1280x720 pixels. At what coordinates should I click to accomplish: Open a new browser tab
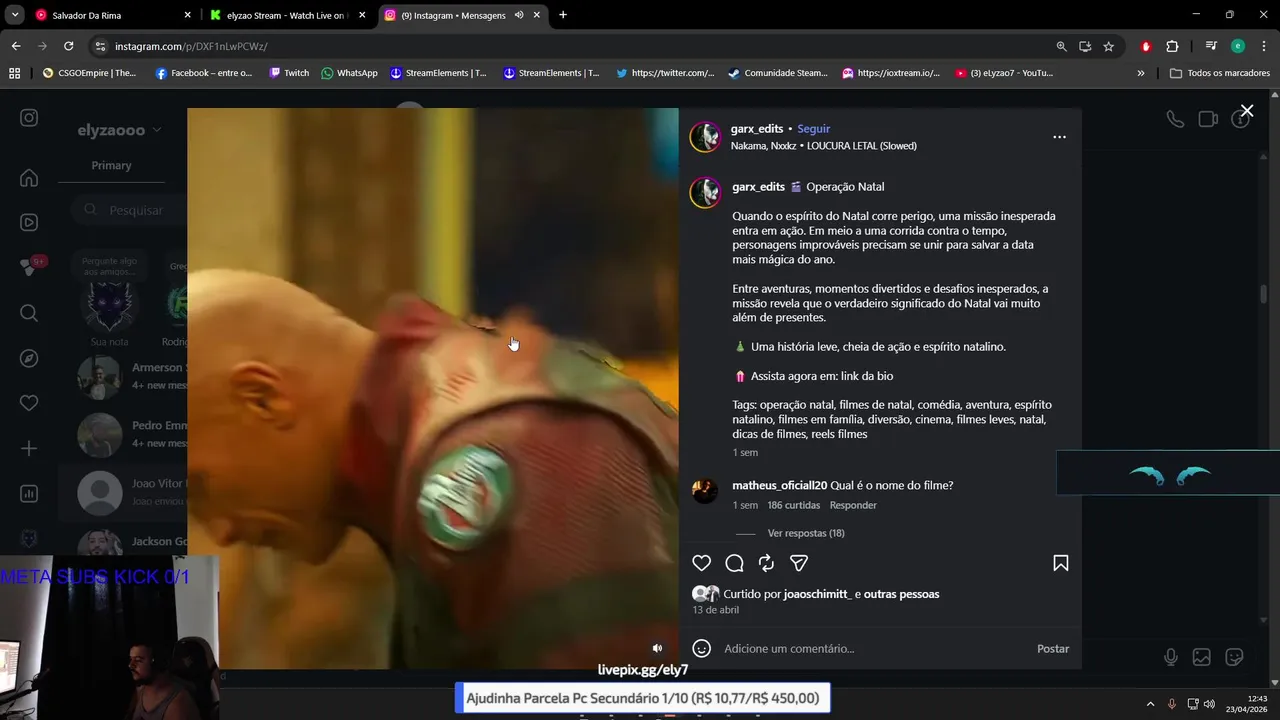pos(563,15)
